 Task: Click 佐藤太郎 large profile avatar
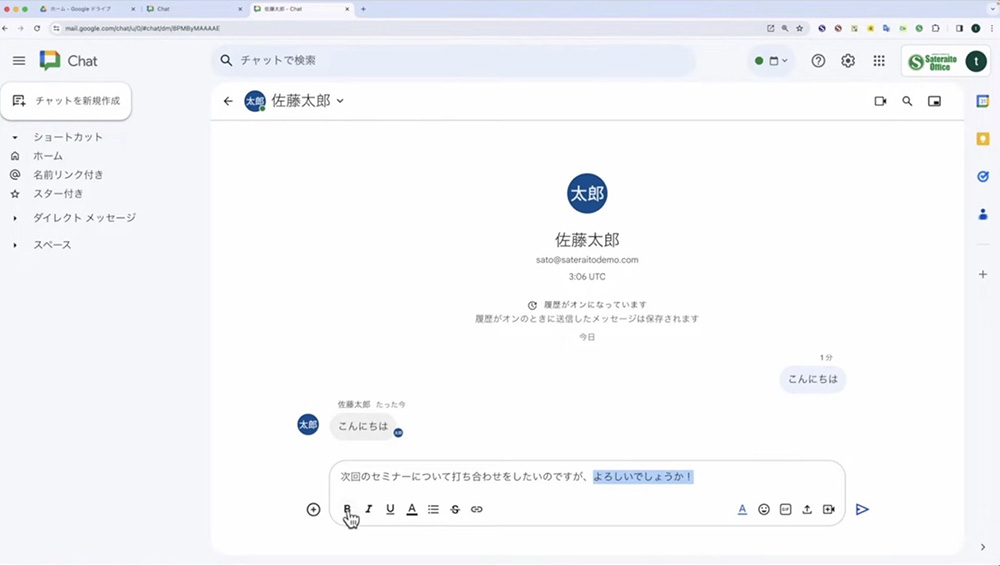tap(587, 193)
